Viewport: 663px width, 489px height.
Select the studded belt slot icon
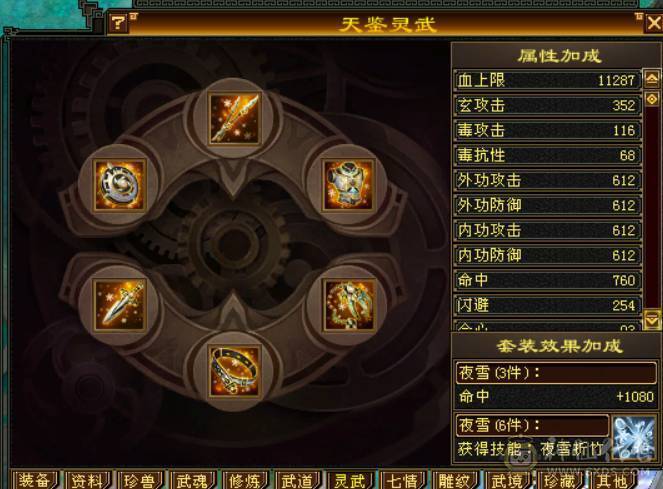tap(234, 371)
